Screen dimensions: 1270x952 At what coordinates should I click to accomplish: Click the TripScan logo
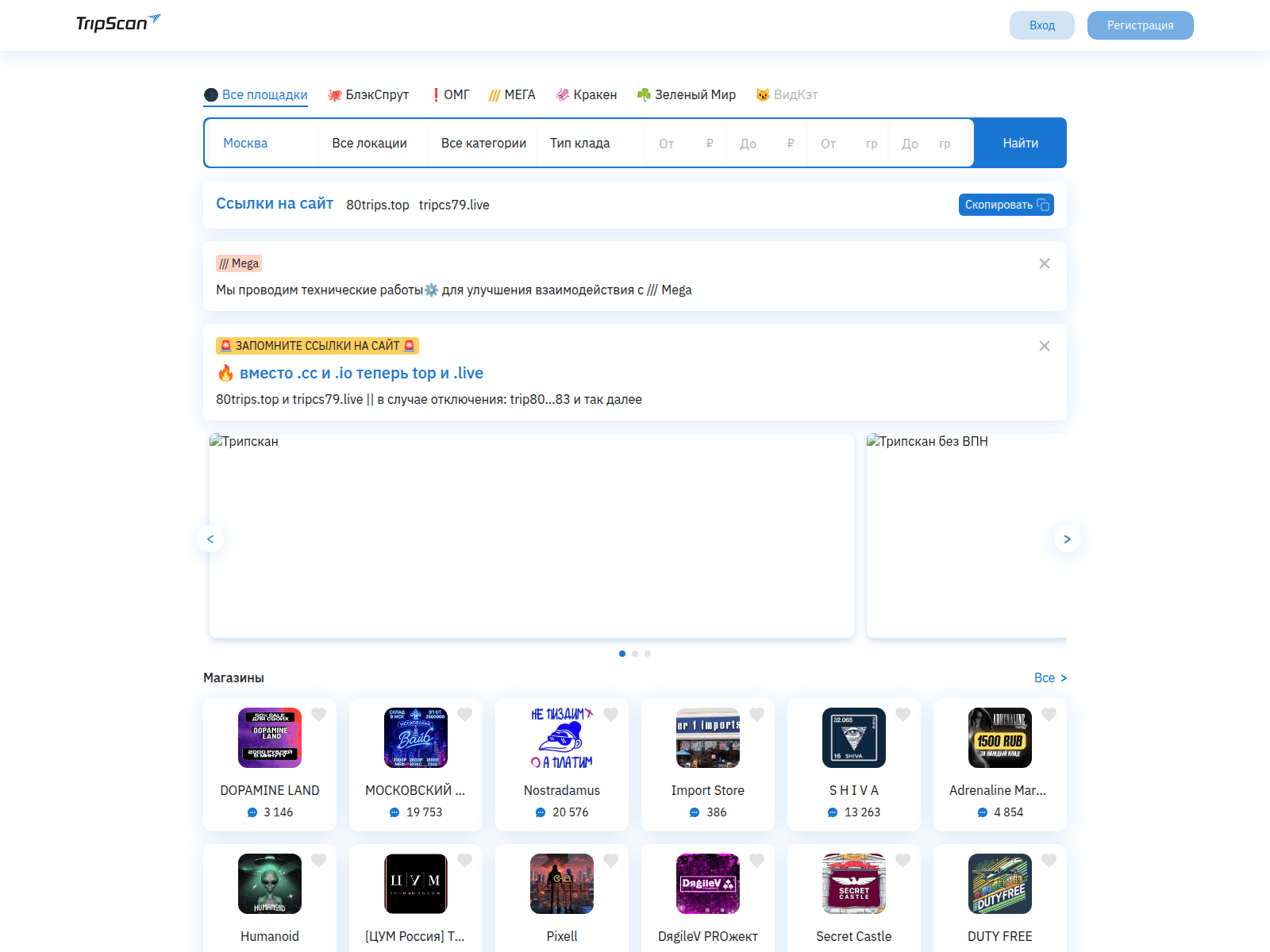coord(118,23)
